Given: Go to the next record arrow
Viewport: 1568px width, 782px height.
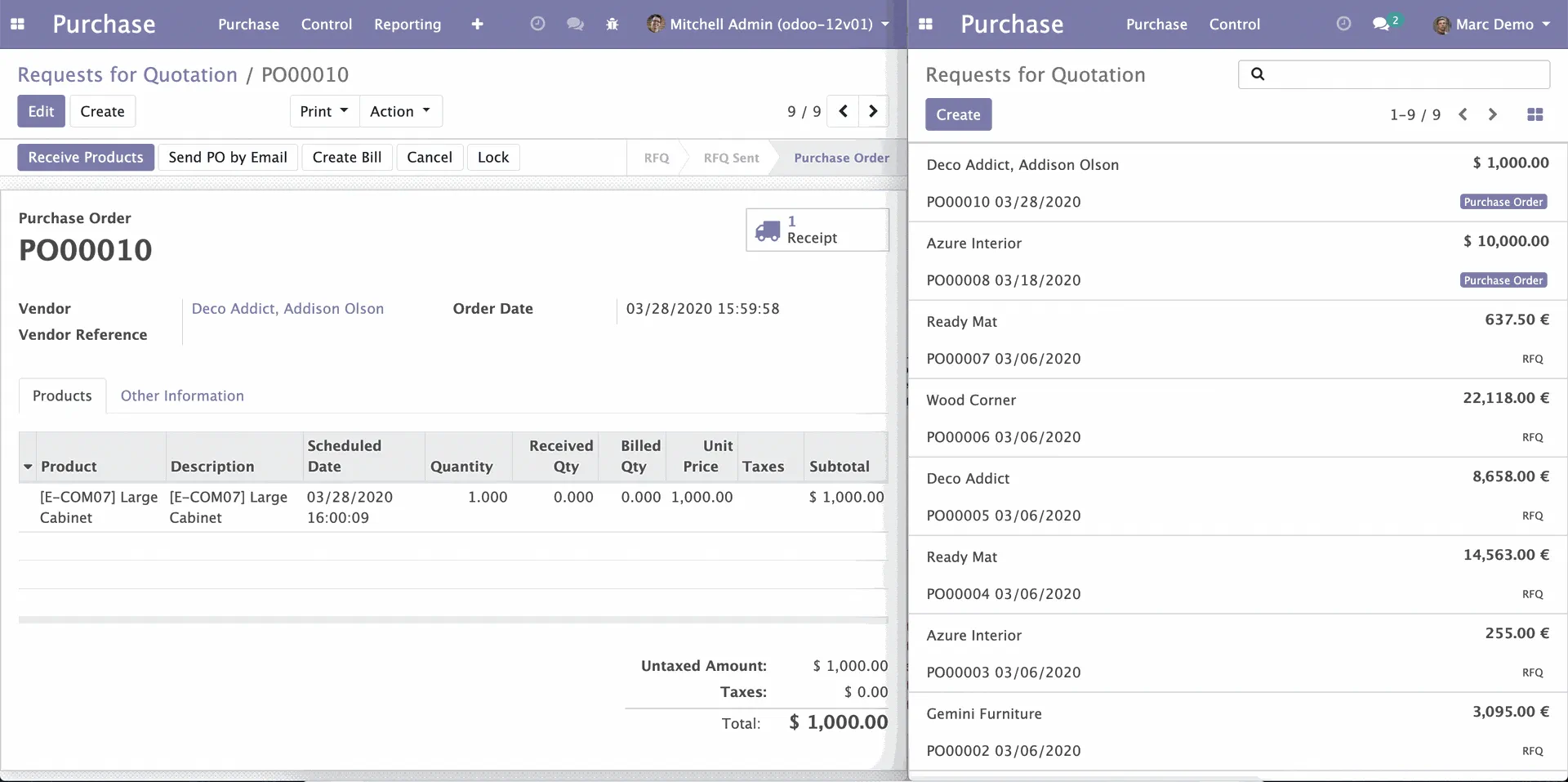Looking at the screenshot, I should (873, 111).
